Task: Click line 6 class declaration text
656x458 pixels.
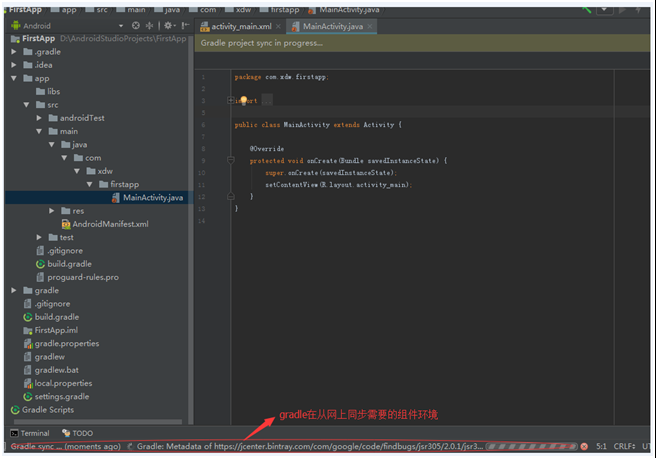Action: click(x=318, y=125)
